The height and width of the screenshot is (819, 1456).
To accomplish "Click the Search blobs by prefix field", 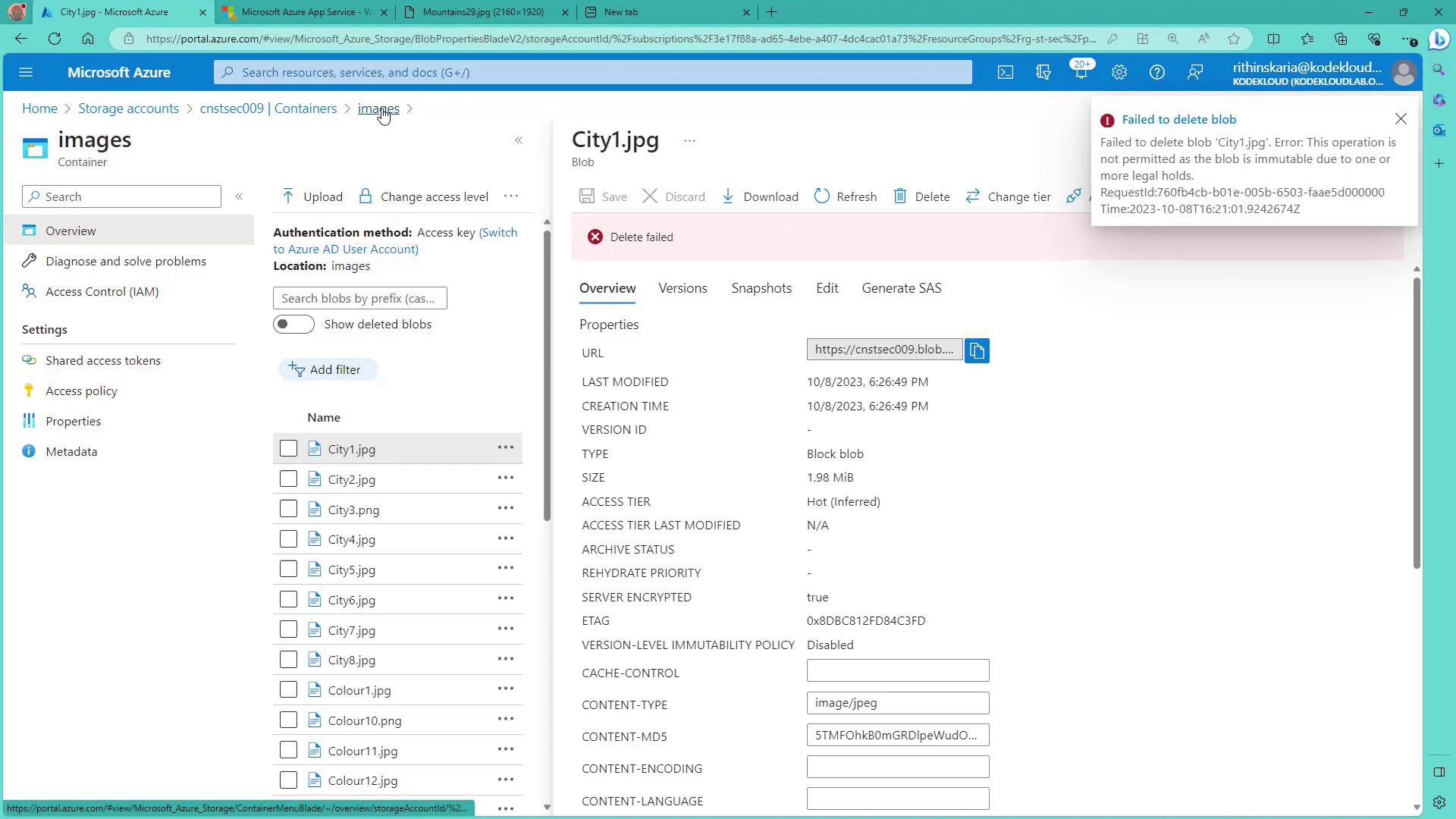I will click(x=359, y=298).
